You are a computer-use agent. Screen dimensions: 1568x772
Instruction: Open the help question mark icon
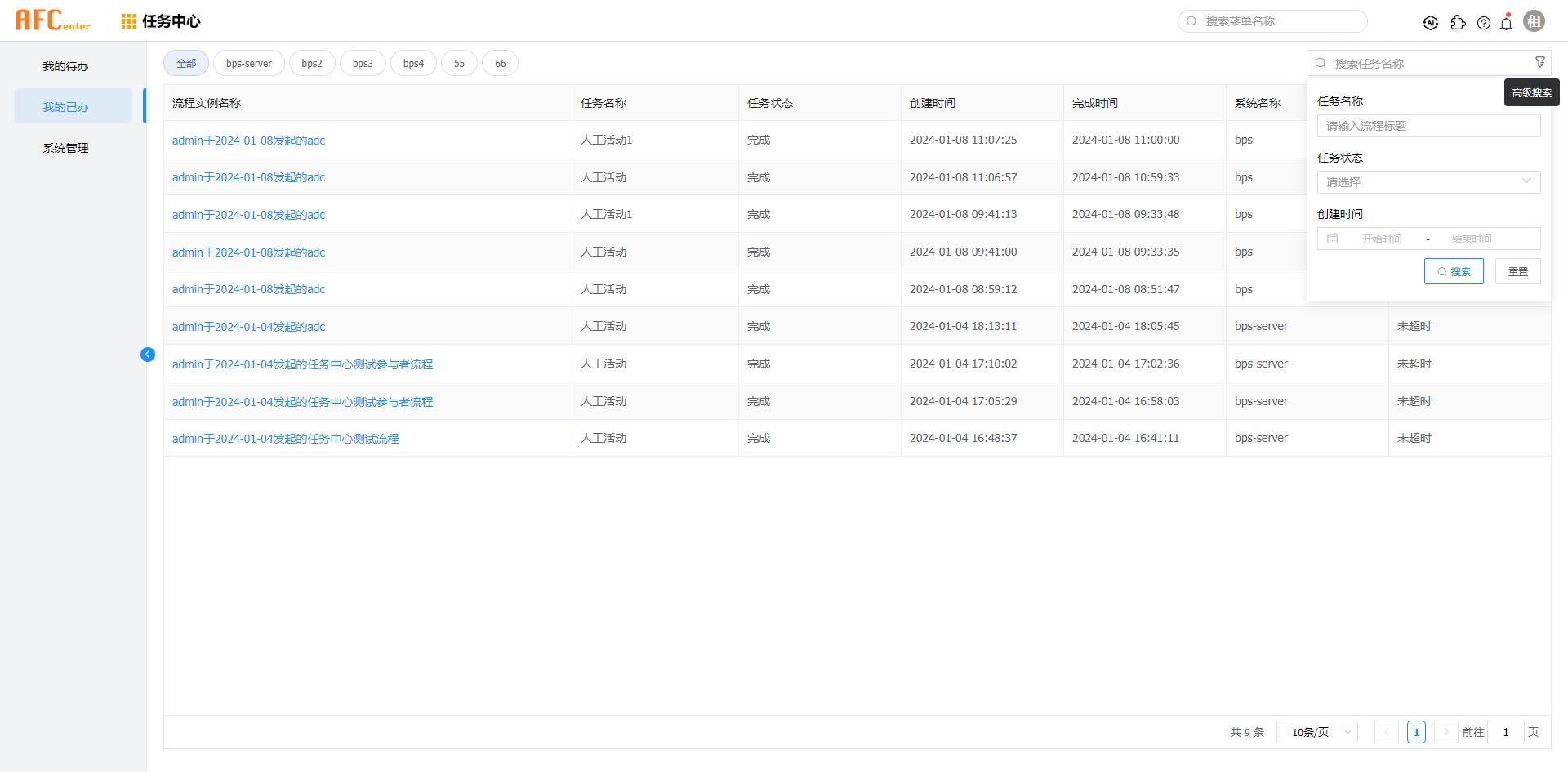1484,22
